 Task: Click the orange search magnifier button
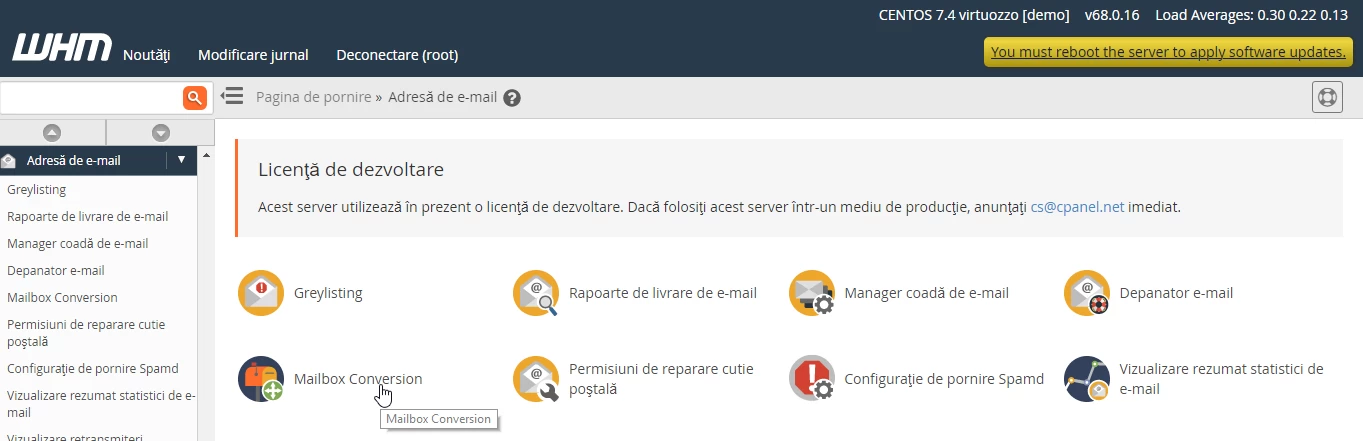(x=194, y=97)
